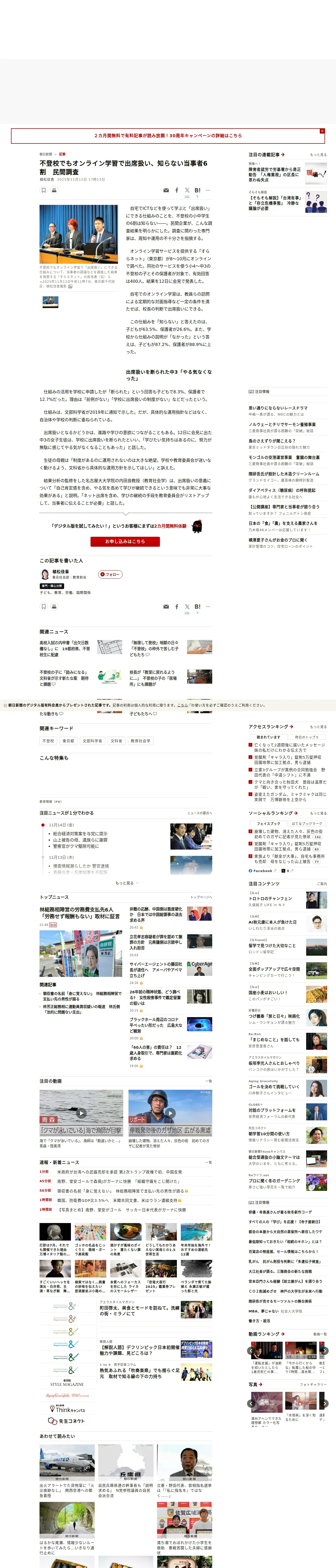The height and width of the screenshot is (1568, 336).
Task: Click もっと見る beside 注目の連載記事
Action: [318, 155]
